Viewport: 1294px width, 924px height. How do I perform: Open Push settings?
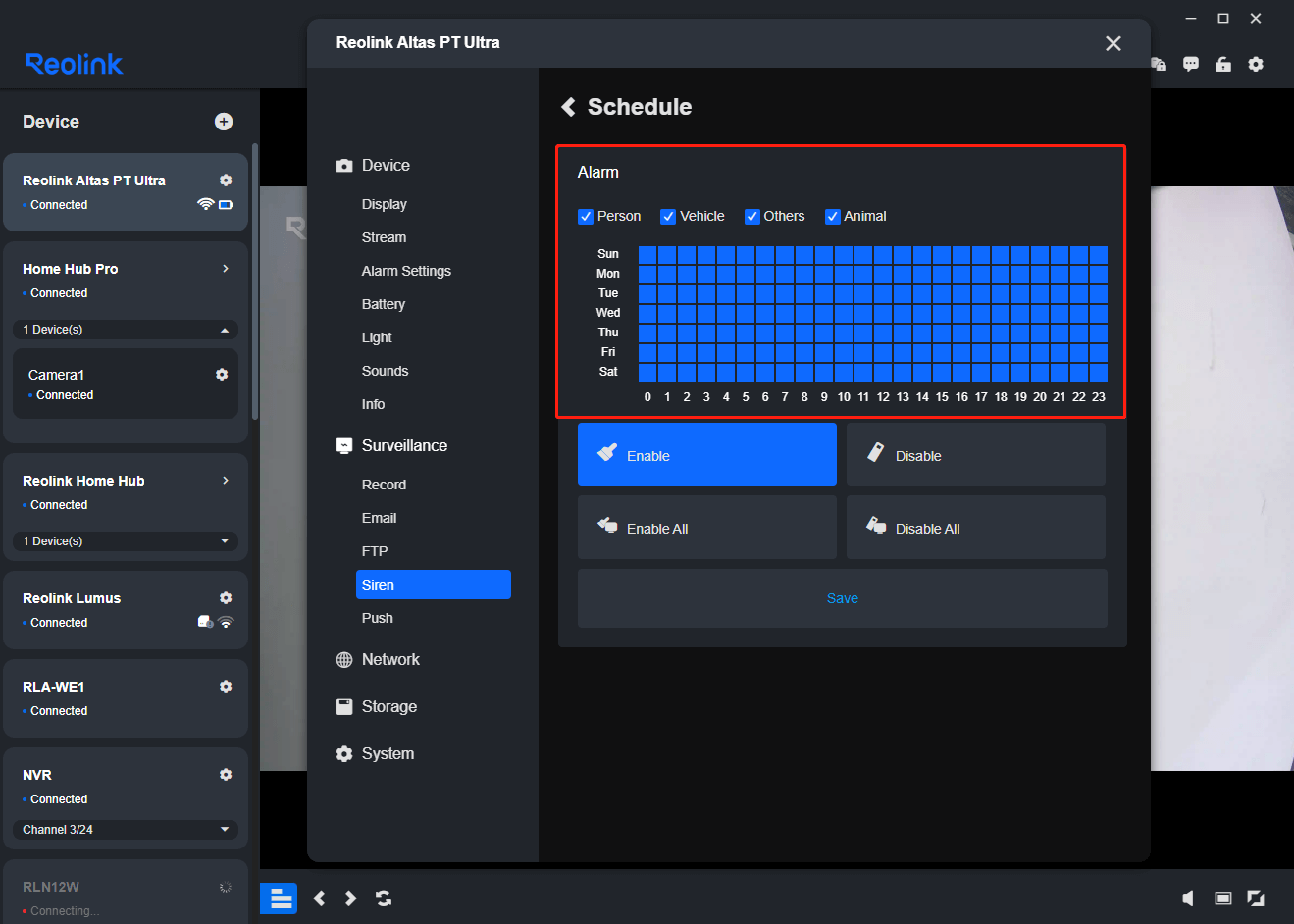pos(378,618)
